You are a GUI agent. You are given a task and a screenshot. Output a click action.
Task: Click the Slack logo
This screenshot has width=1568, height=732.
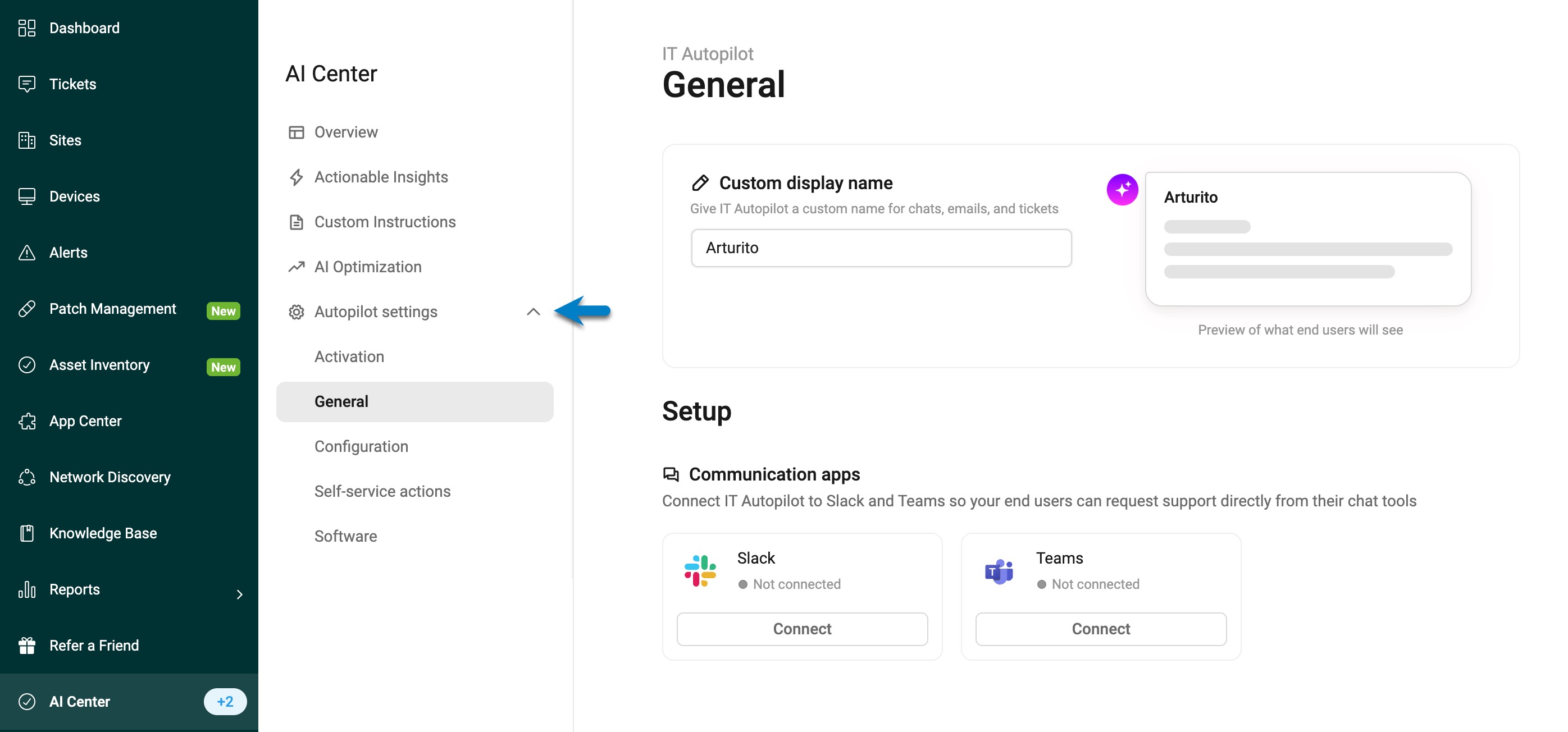[x=700, y=571]
